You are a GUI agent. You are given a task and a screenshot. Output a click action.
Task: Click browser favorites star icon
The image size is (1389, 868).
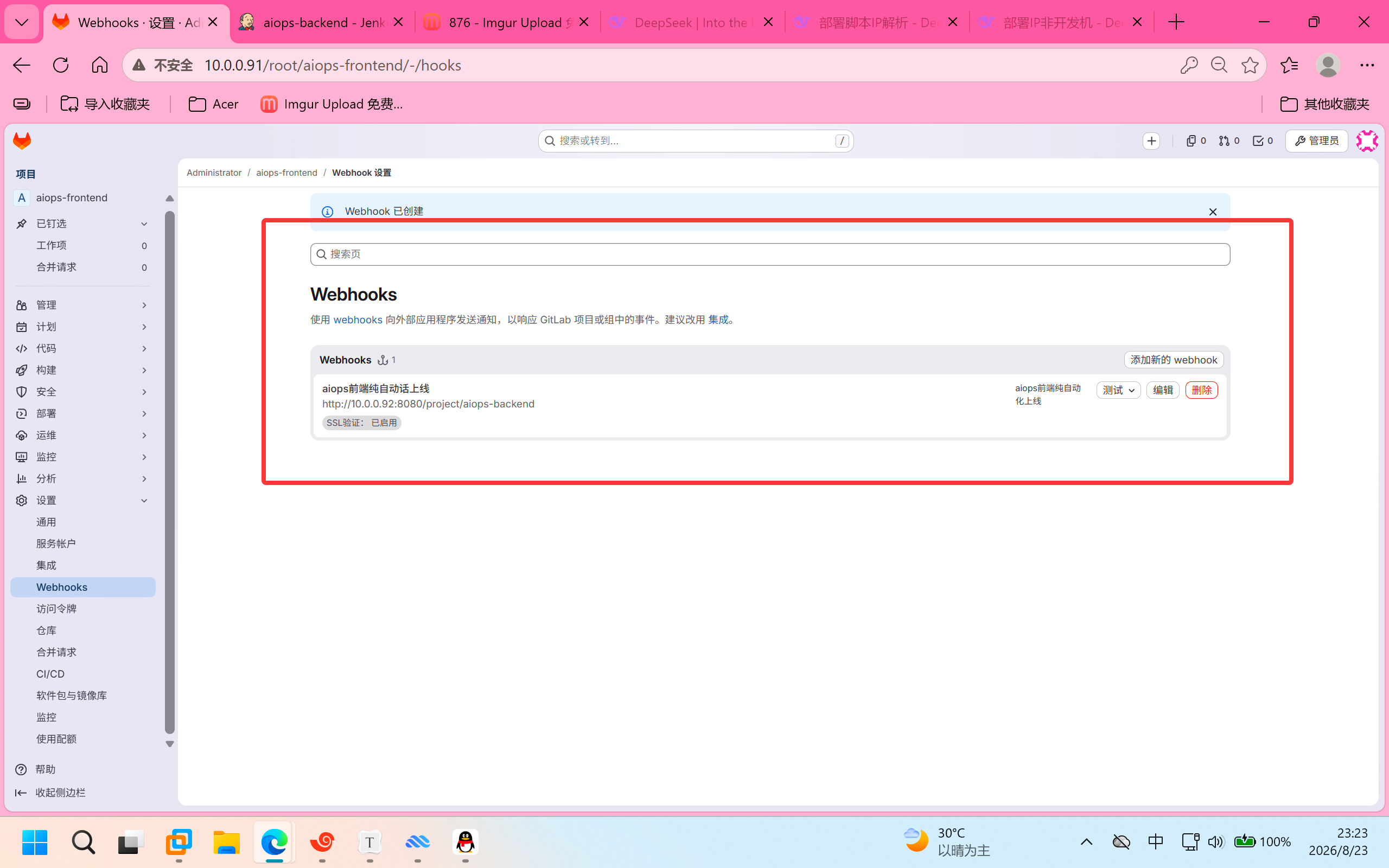point(1250,66)
